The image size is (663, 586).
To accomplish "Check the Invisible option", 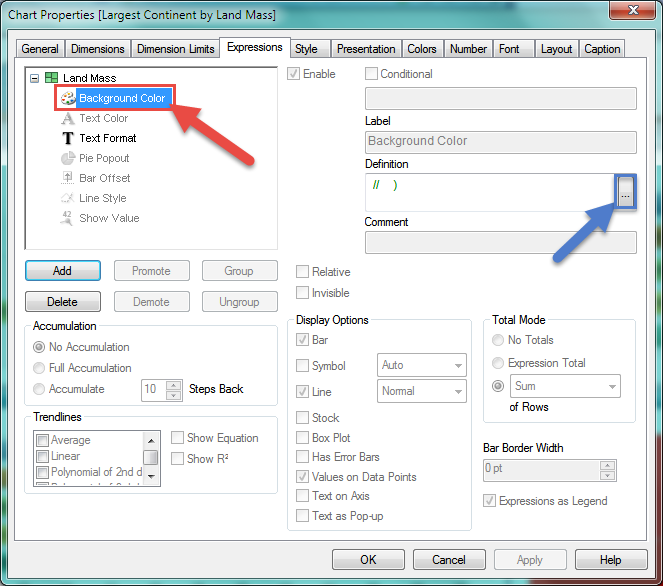I will (302, 293).
